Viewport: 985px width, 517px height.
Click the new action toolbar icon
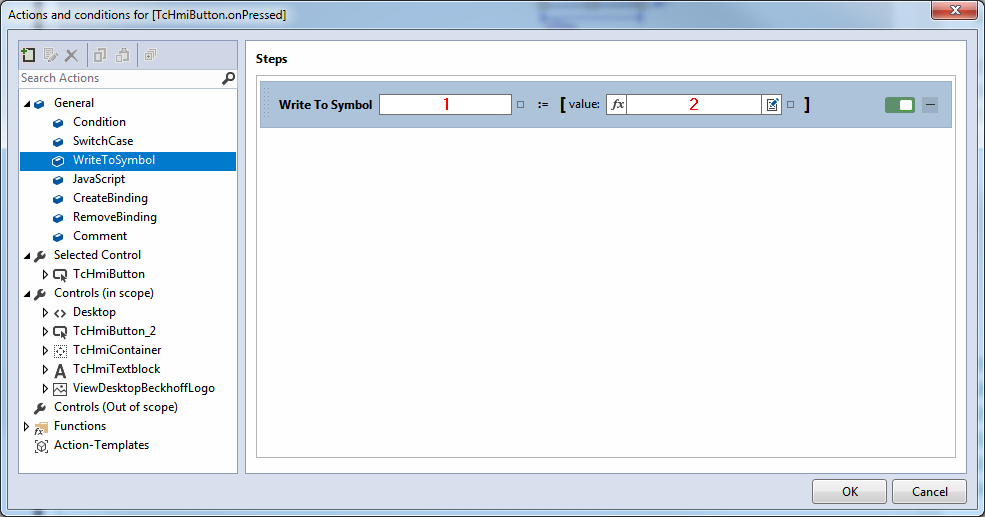coord(28,55)
